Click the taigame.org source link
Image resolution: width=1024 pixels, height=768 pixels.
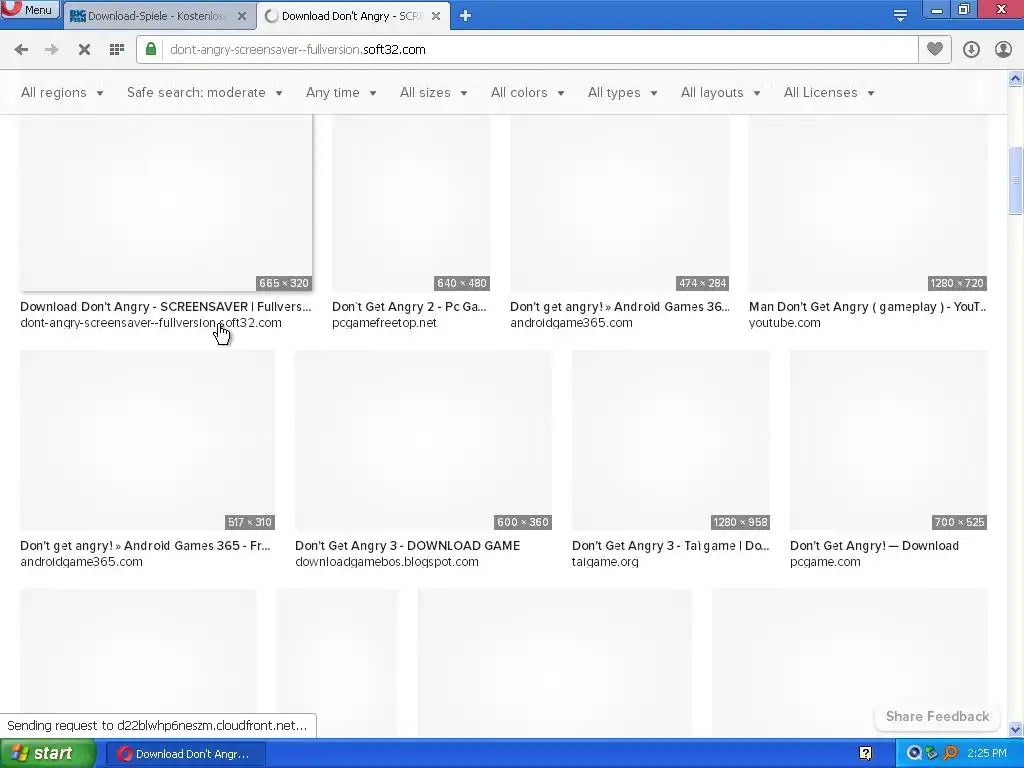pyautogui.click(x=605, y=562)
